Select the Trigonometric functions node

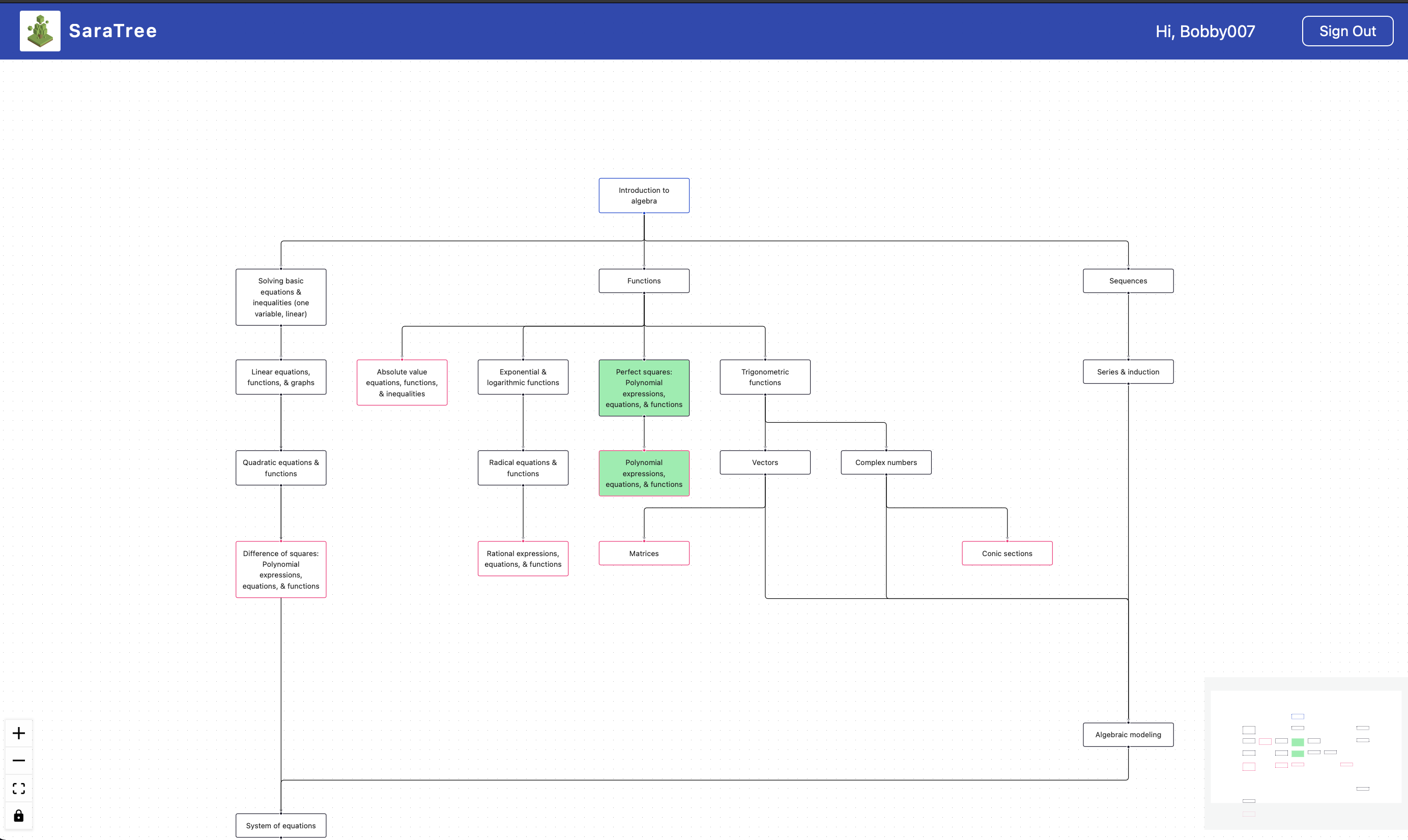[x=765, y=377]
